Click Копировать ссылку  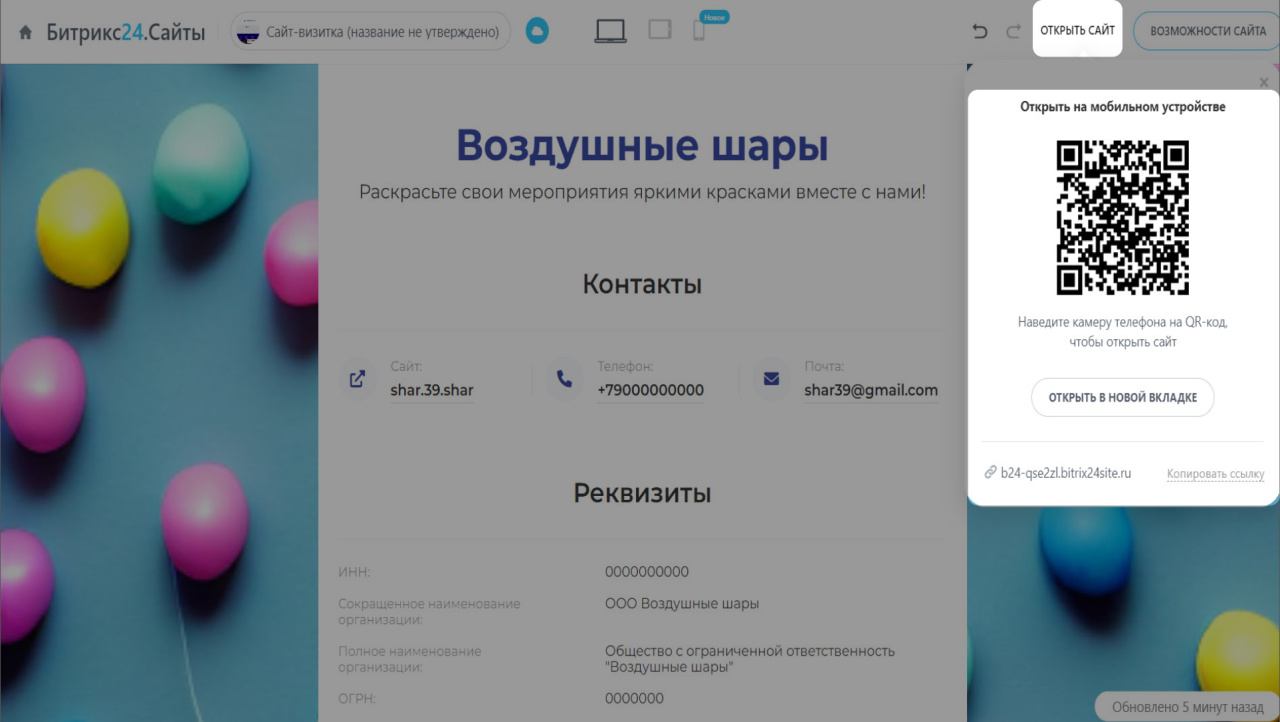tap(1215, 474)
